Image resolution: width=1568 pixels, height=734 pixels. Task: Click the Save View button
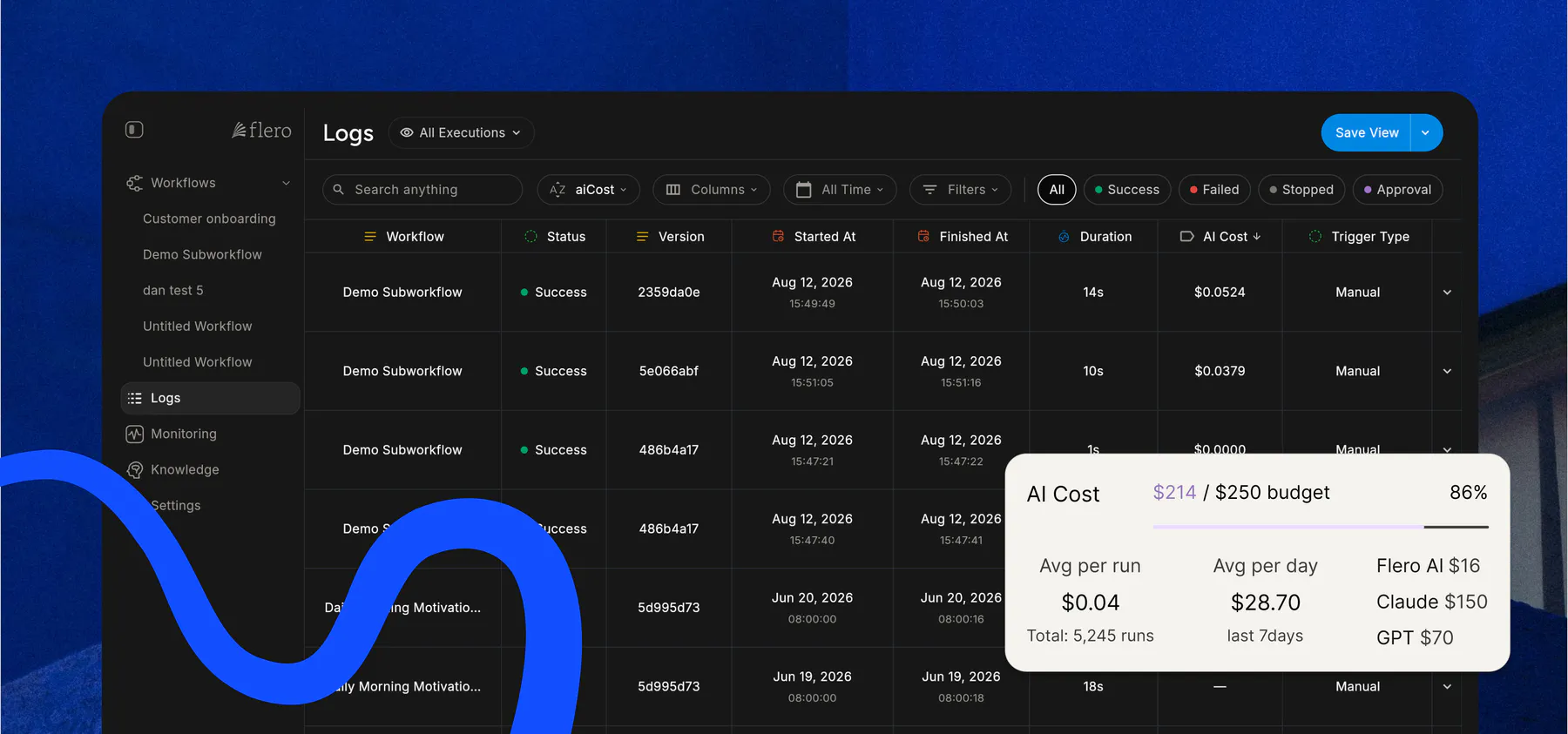1366,132
